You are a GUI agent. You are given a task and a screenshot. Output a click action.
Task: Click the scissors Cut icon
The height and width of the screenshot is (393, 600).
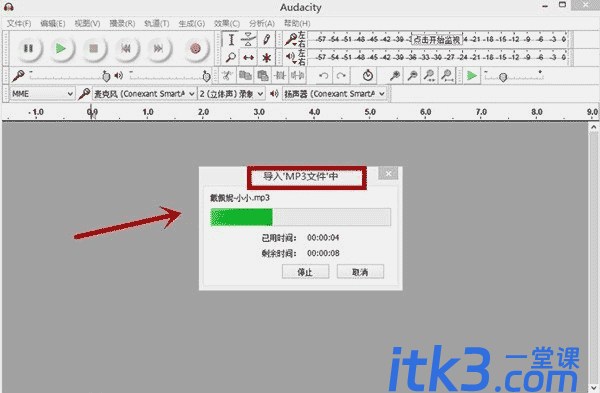(x=227, y=76)
